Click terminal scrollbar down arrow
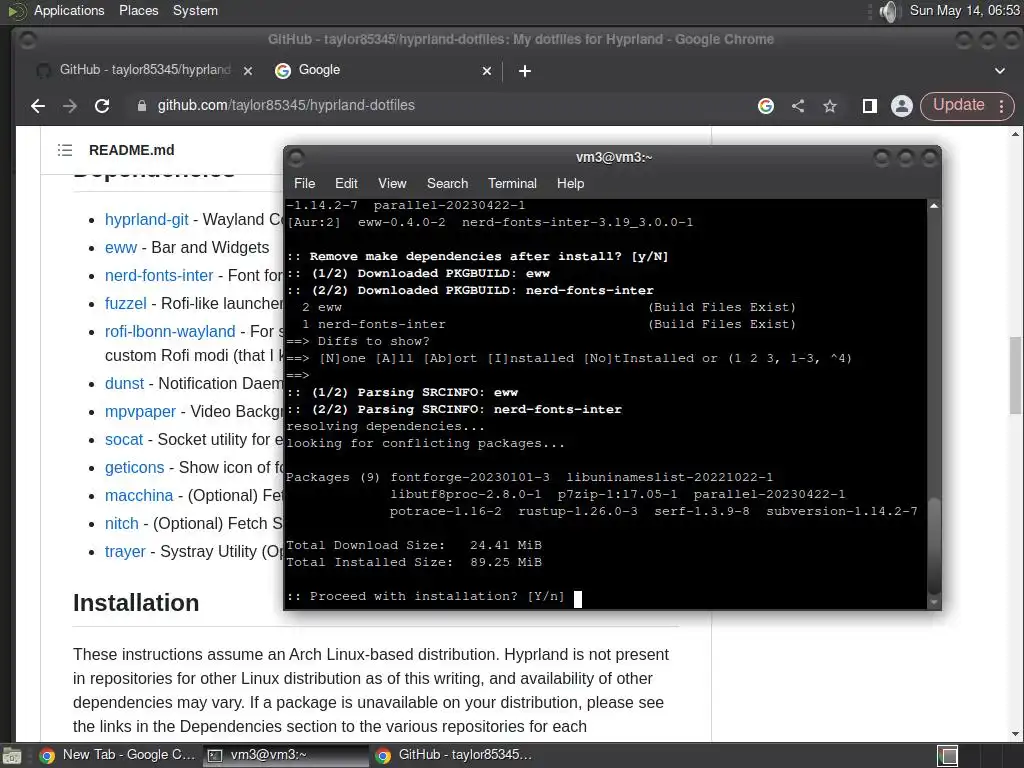The image size is (1024, 768). (934, 602)
